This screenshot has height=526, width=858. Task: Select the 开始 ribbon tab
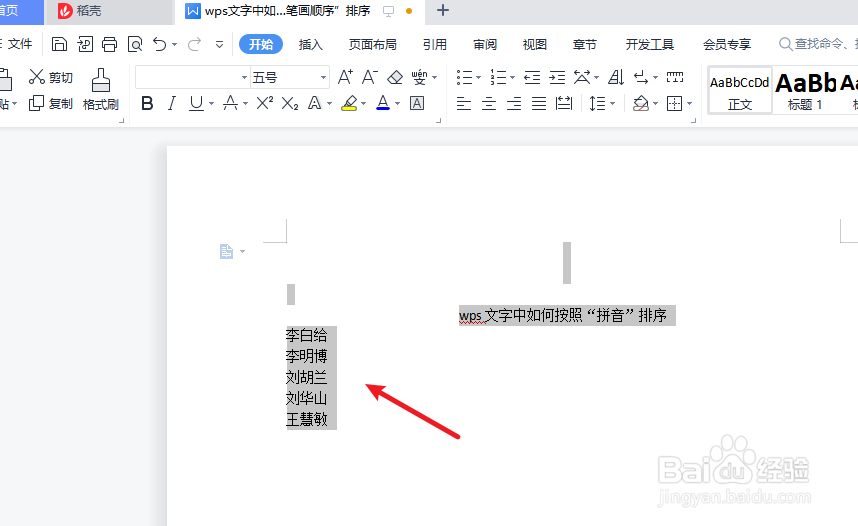(x=261, y=44)
